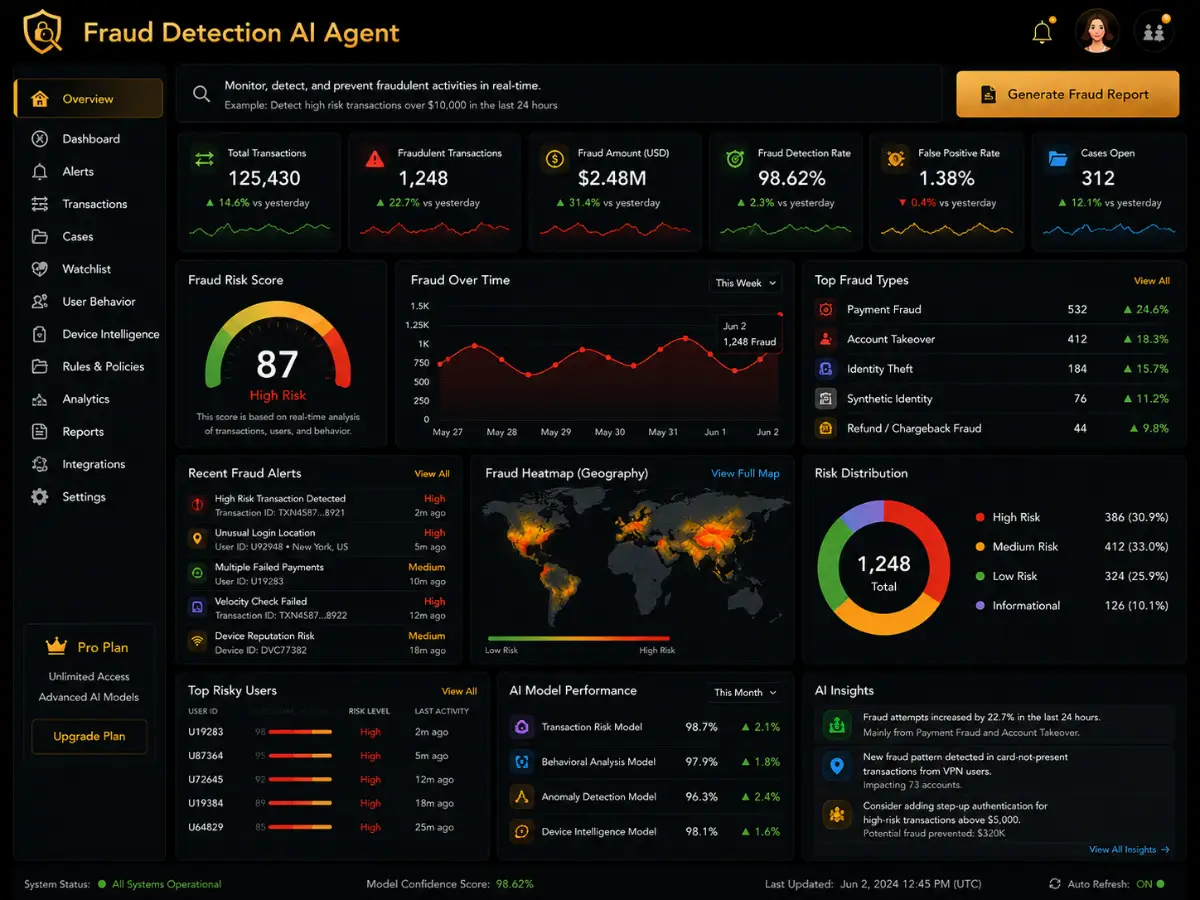Click the Synthetic Identity type icon
Image resolution: width=1200 pixels, height=900 pixels.
click(x=826, y=398)
